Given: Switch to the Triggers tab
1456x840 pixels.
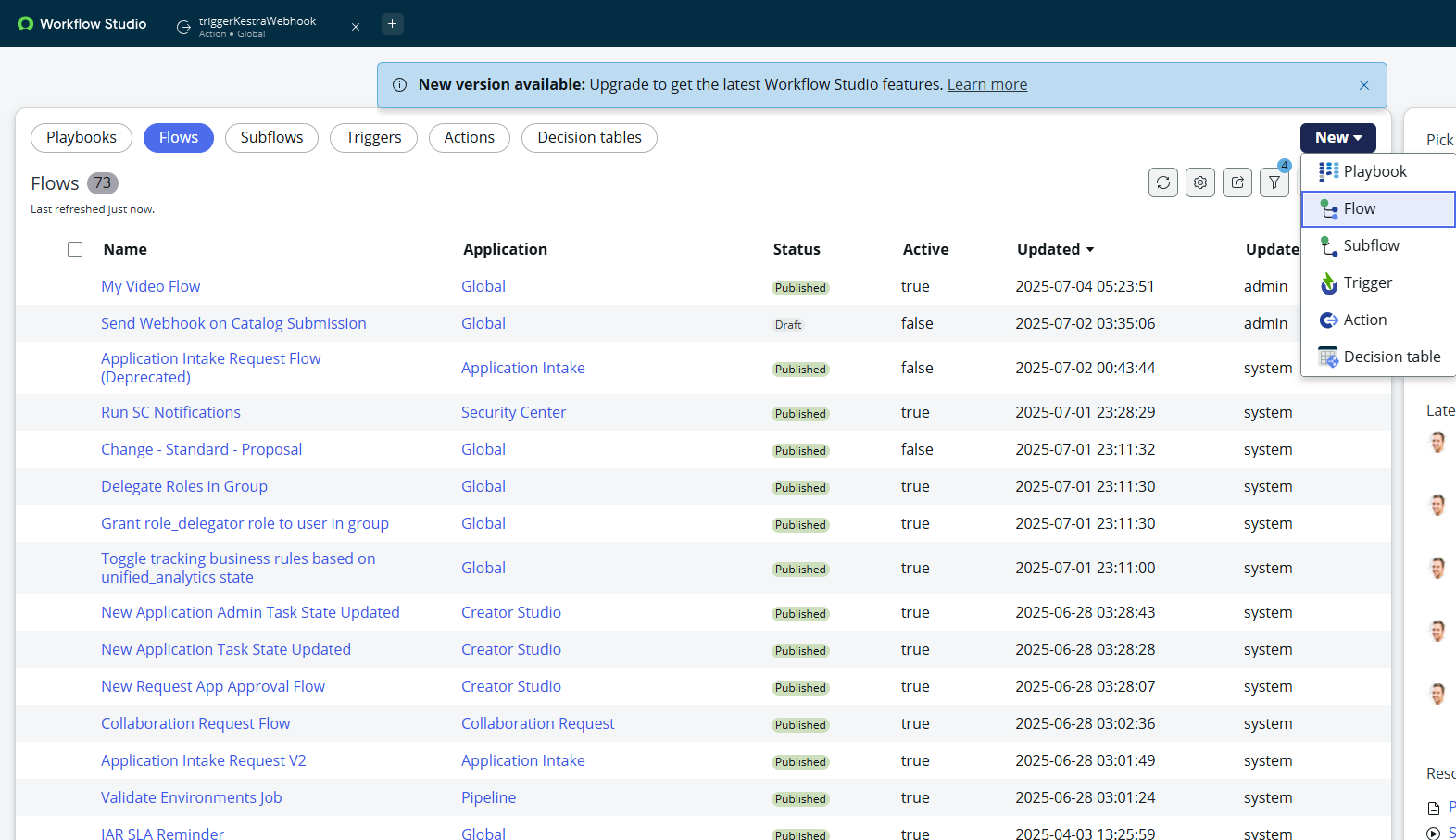Looking at the screenshot, I should pyautogui.click(x=373, y=137).
